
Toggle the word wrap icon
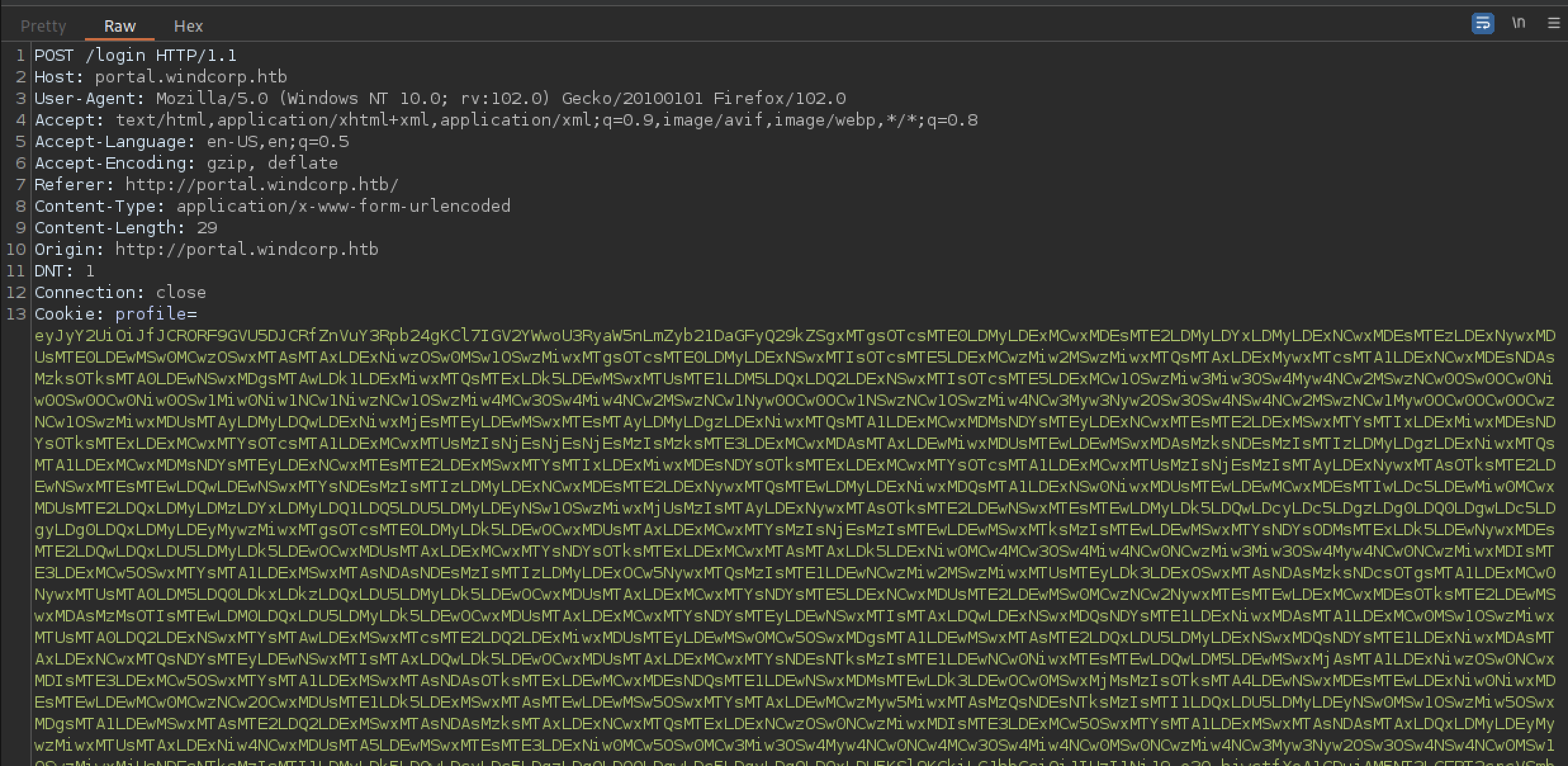point(1482,23)
